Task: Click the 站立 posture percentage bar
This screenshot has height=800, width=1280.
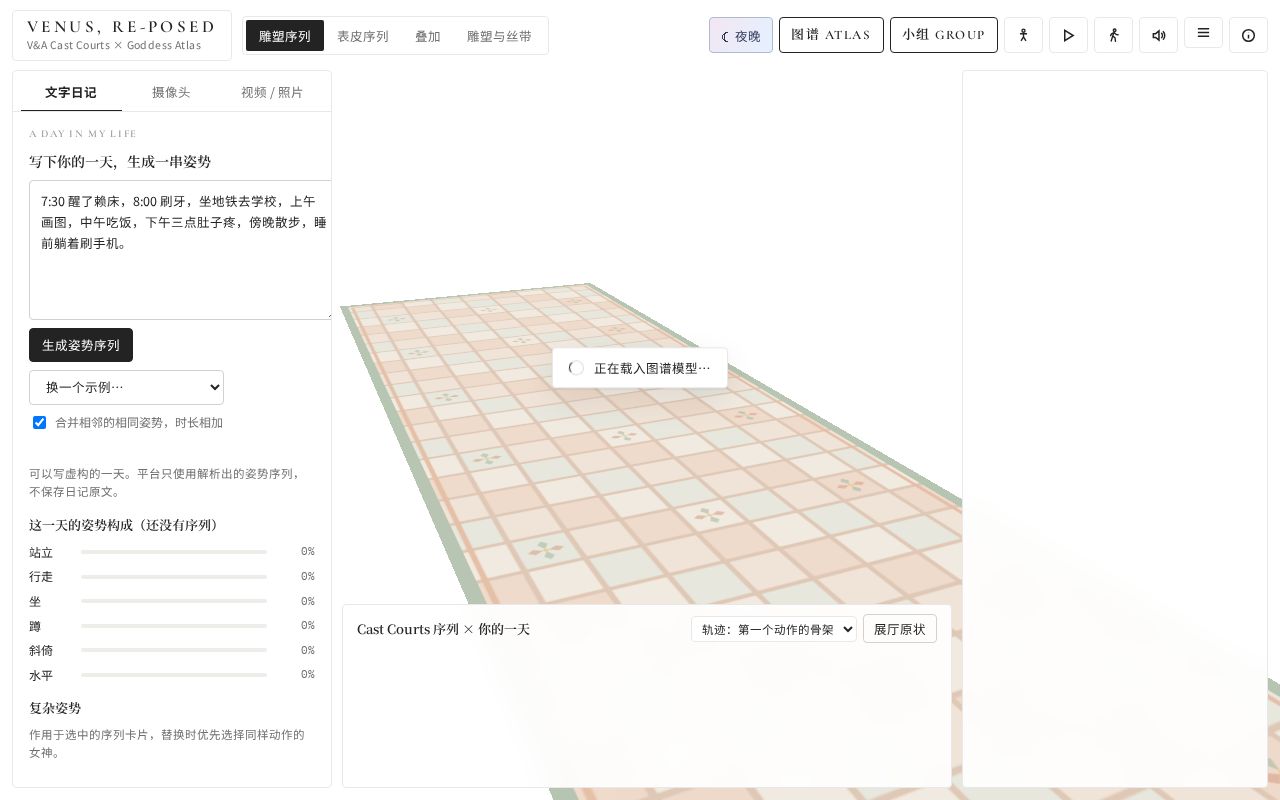Action: pyautogui.click(x=174, y=552)
